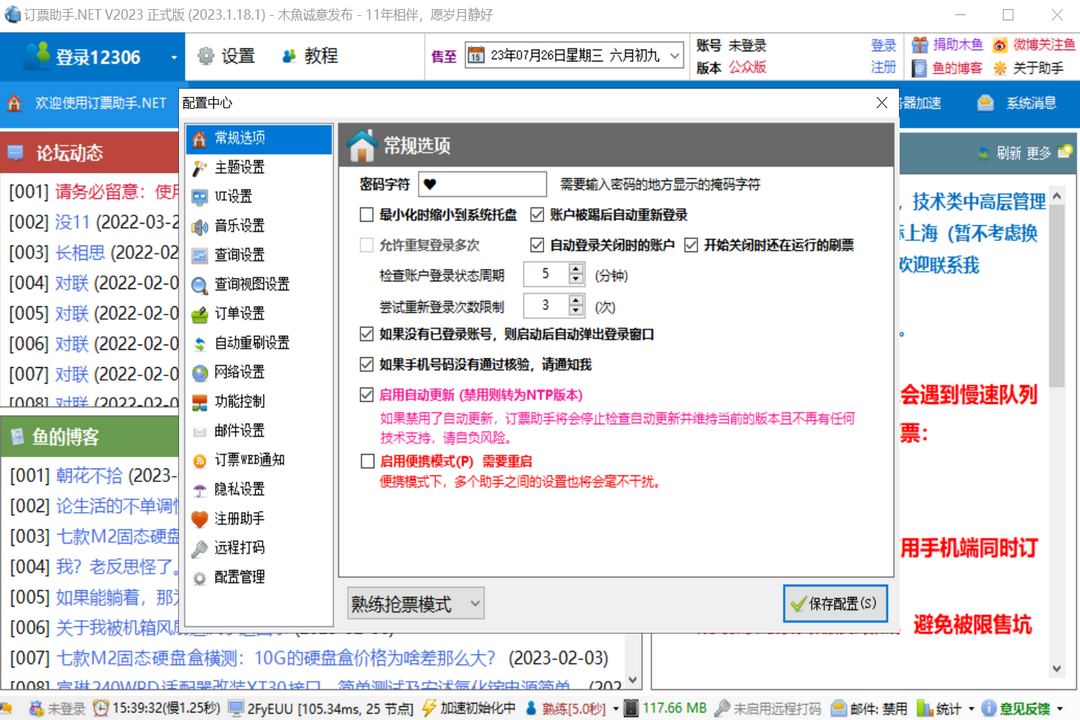Click 捐助木鱼 gift icon link

(948, 45)
